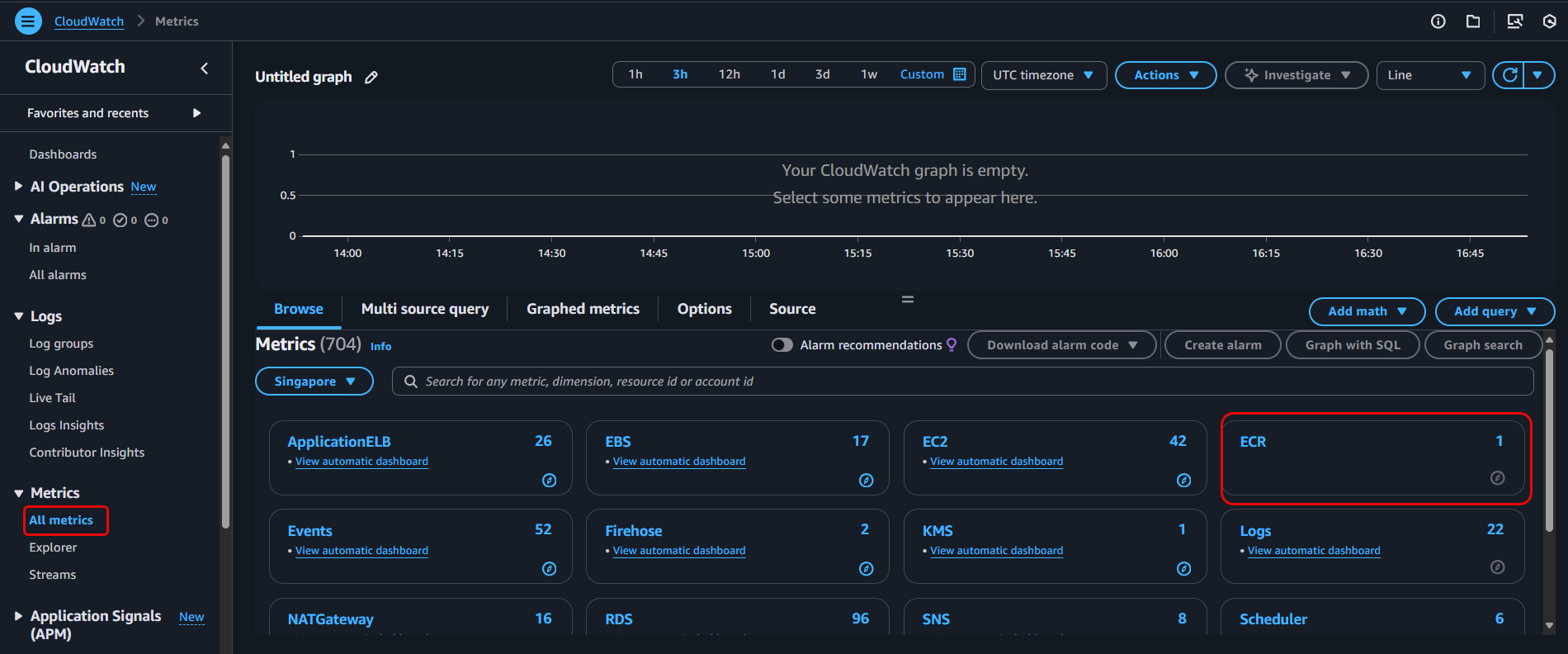Open Dashboards in sidebar
The width and height of the screenshot is (1568, 654).
[x=63, y=154]
